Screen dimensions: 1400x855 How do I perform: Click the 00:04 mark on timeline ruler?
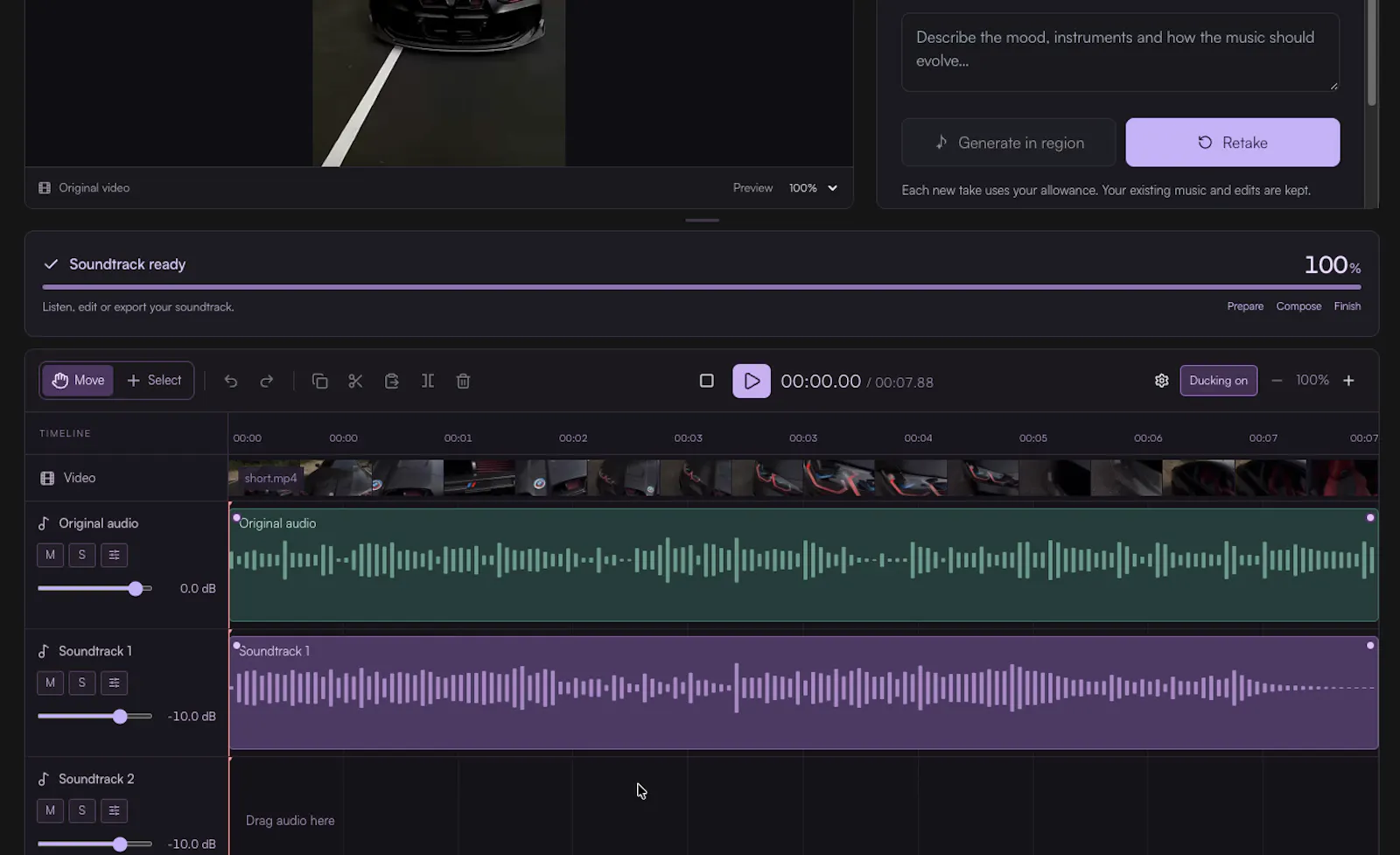click(x=918, y=438)
